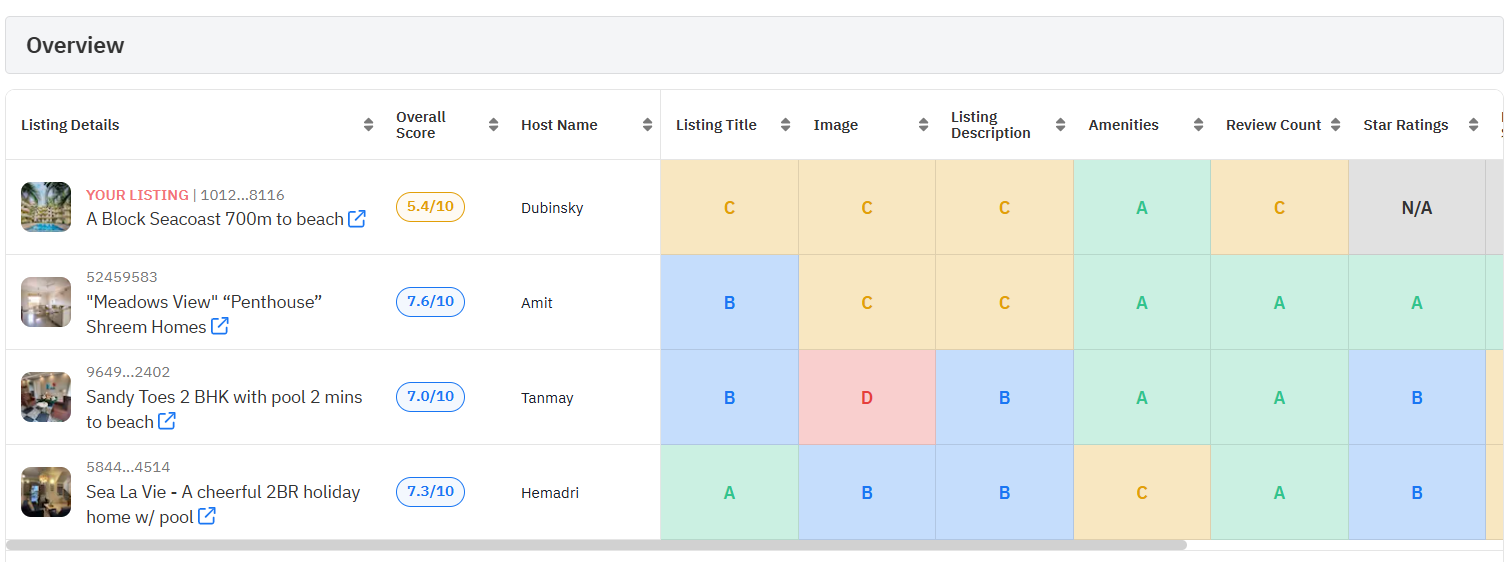Screen dimensions: 1507x562
Task: Sort table by Host Name arrows
Action: (645, 125)
